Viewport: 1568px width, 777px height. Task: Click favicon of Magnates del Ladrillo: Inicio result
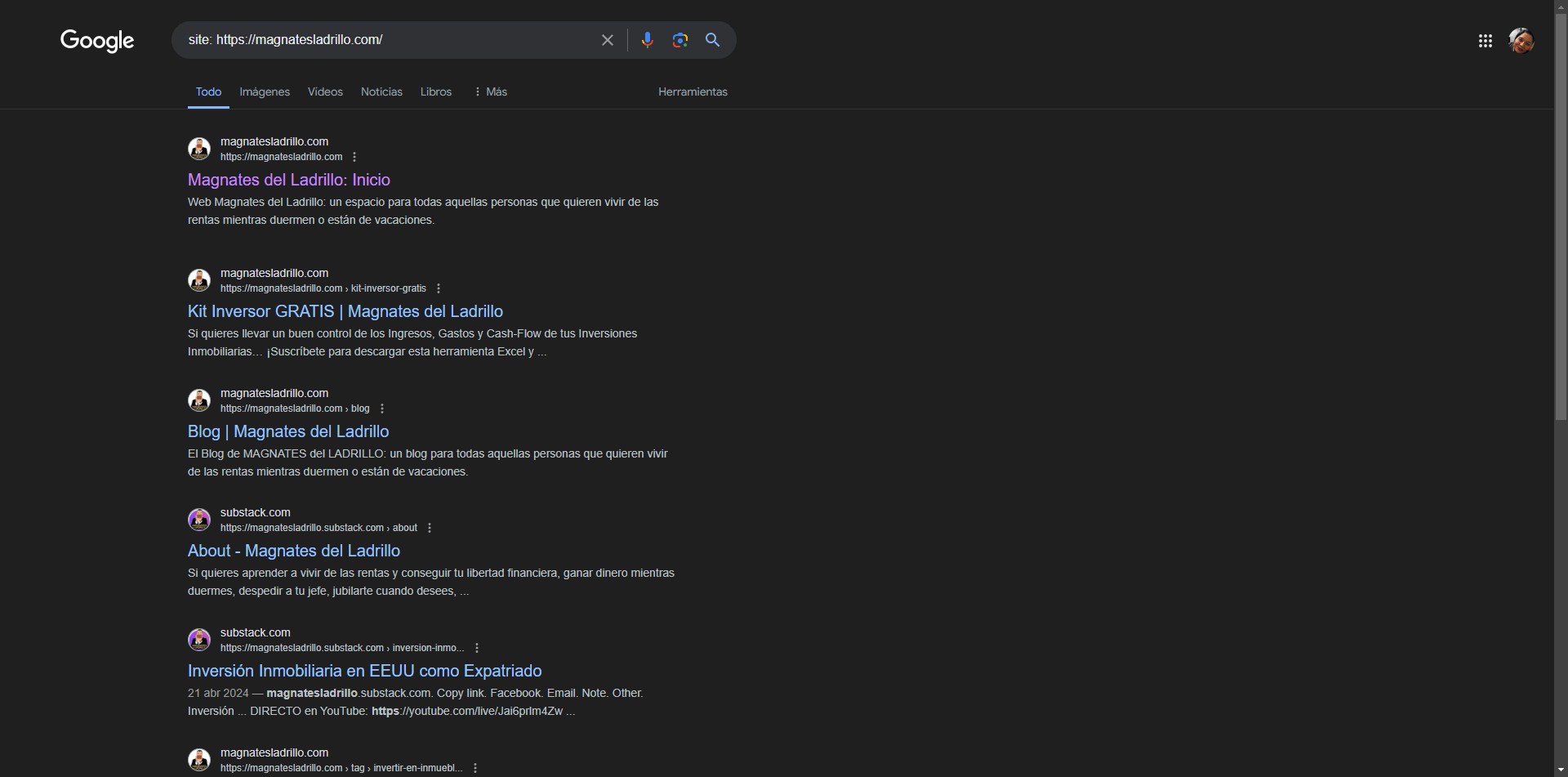pos(199,149)
